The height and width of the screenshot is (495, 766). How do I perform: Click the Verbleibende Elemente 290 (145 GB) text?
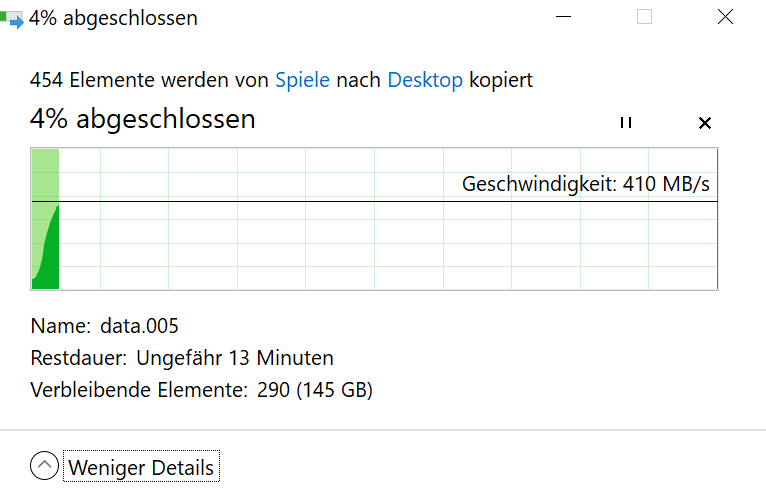pyautogui.click(x=201, y=390)
